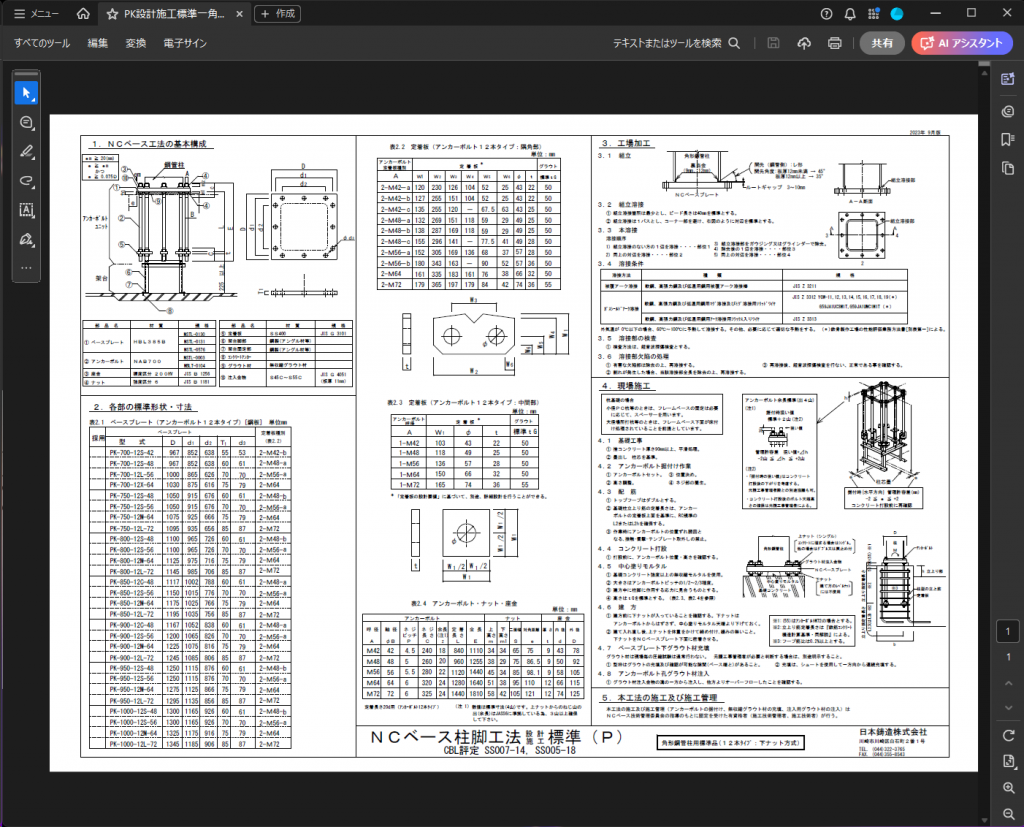
Task: Click the heading '1. NCベース工法の基本構成'
Action: click(149, 144)
